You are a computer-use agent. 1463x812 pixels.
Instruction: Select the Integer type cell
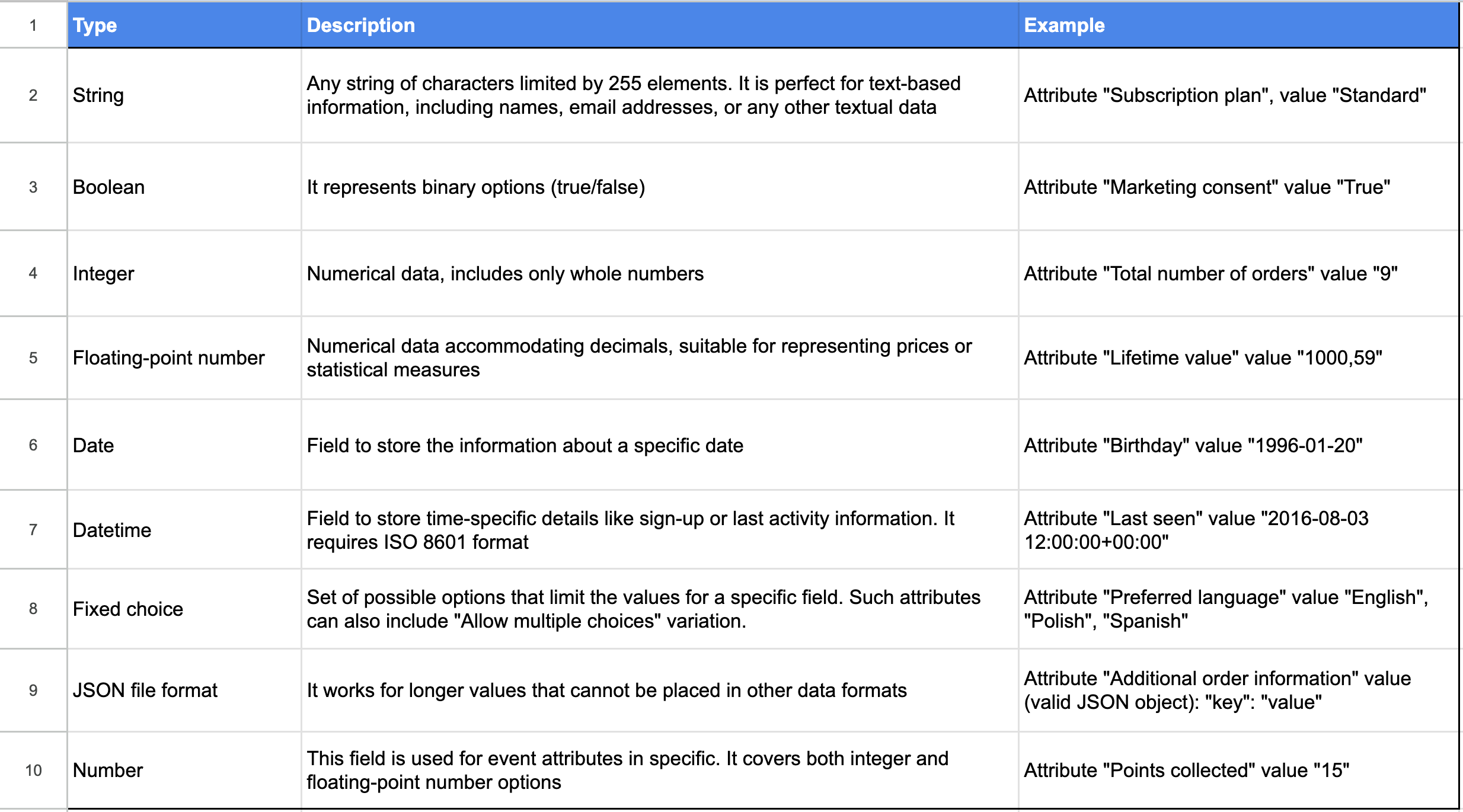pos(184,274)
